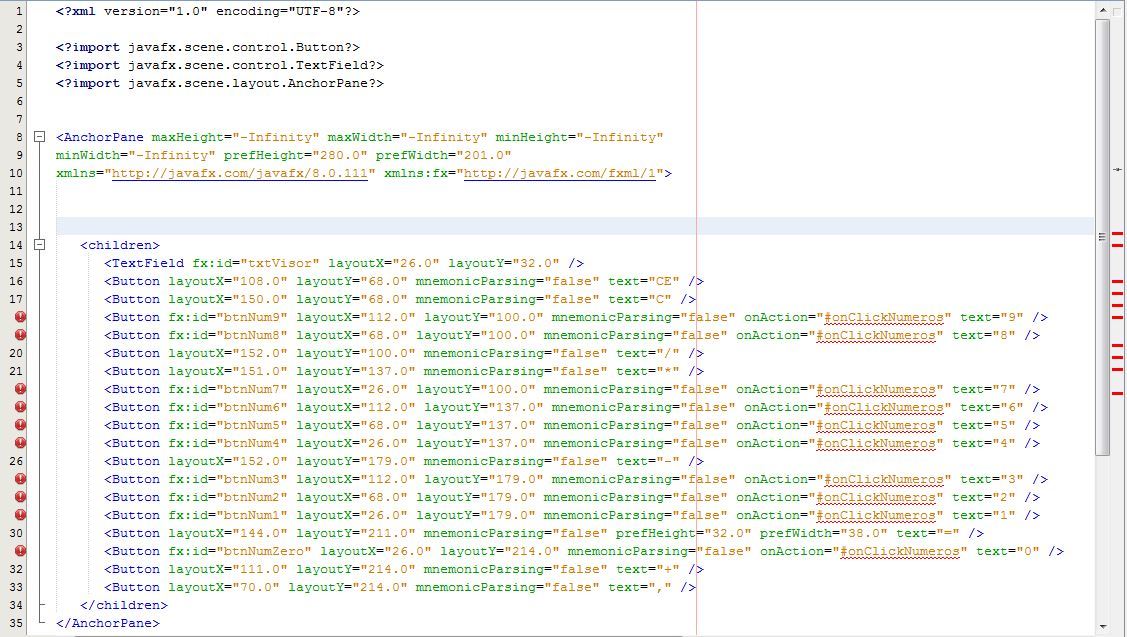The height and width of the screenshot is (637, 1127).
Task: Click the text="-" attribute
Action: (x=648, y=461)
